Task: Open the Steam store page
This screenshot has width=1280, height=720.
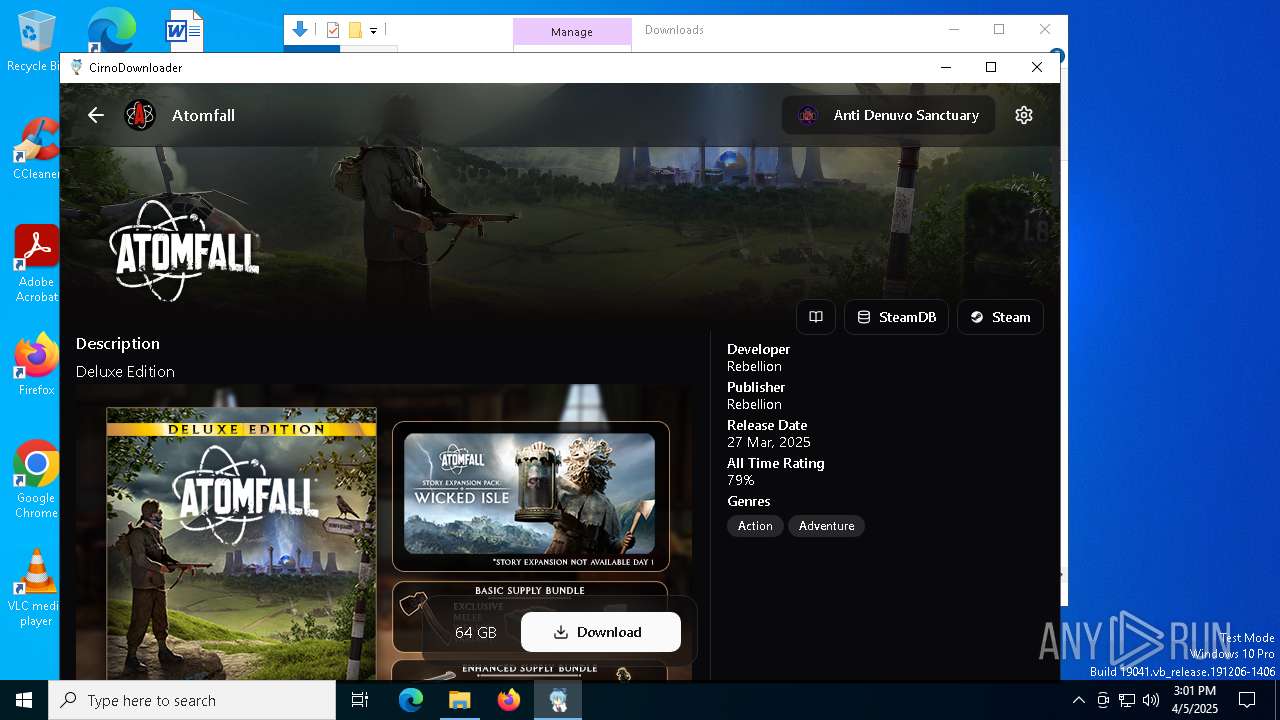Action: point(1000,317)
